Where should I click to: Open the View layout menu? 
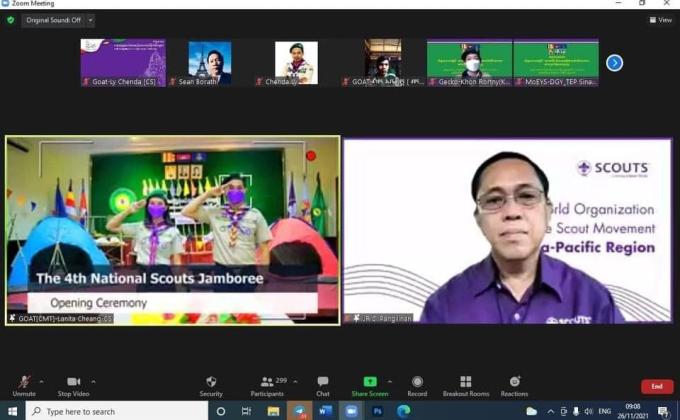pyautogui.click(x=660, y=20)
